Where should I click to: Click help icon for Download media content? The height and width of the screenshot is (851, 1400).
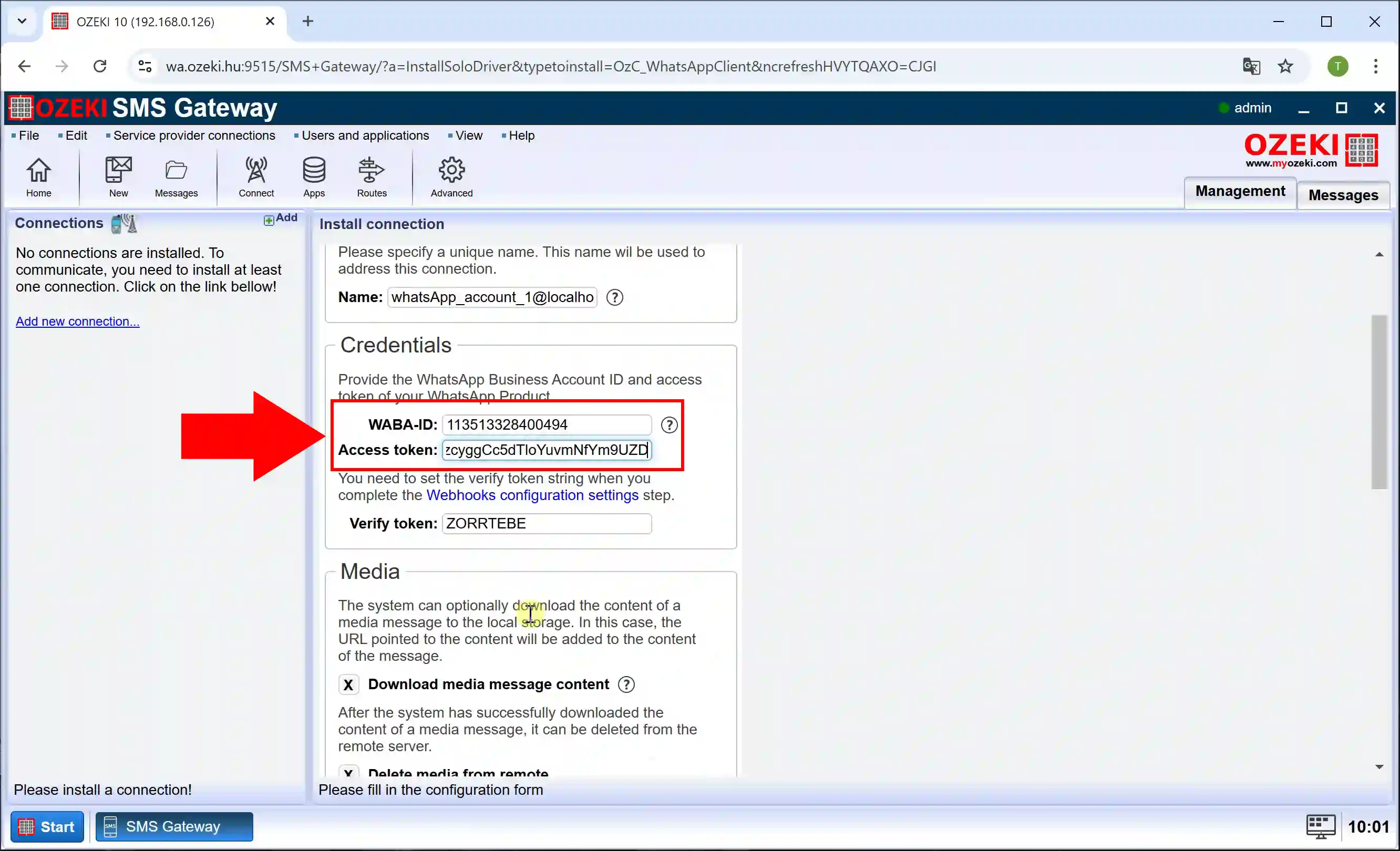[626, 684]
